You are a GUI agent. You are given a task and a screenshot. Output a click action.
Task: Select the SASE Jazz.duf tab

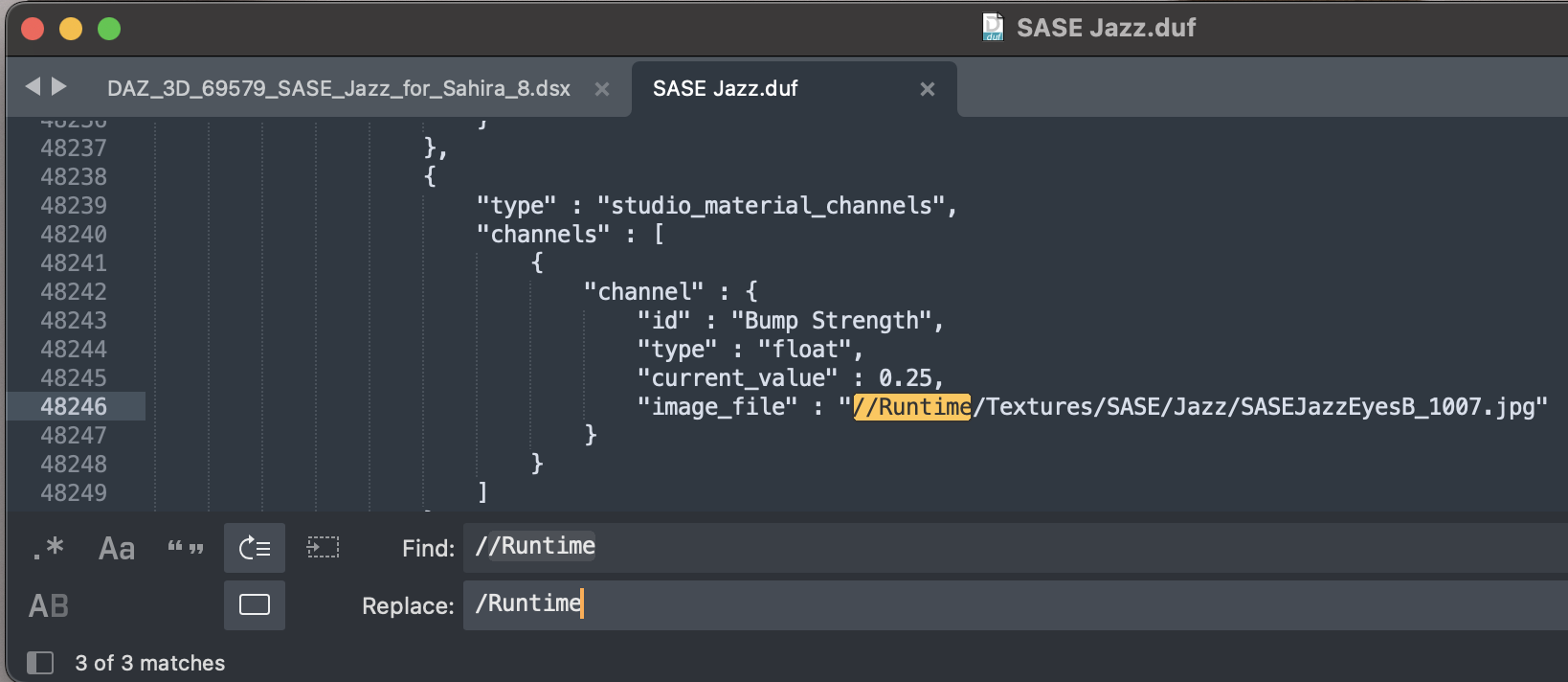point(725,89)
